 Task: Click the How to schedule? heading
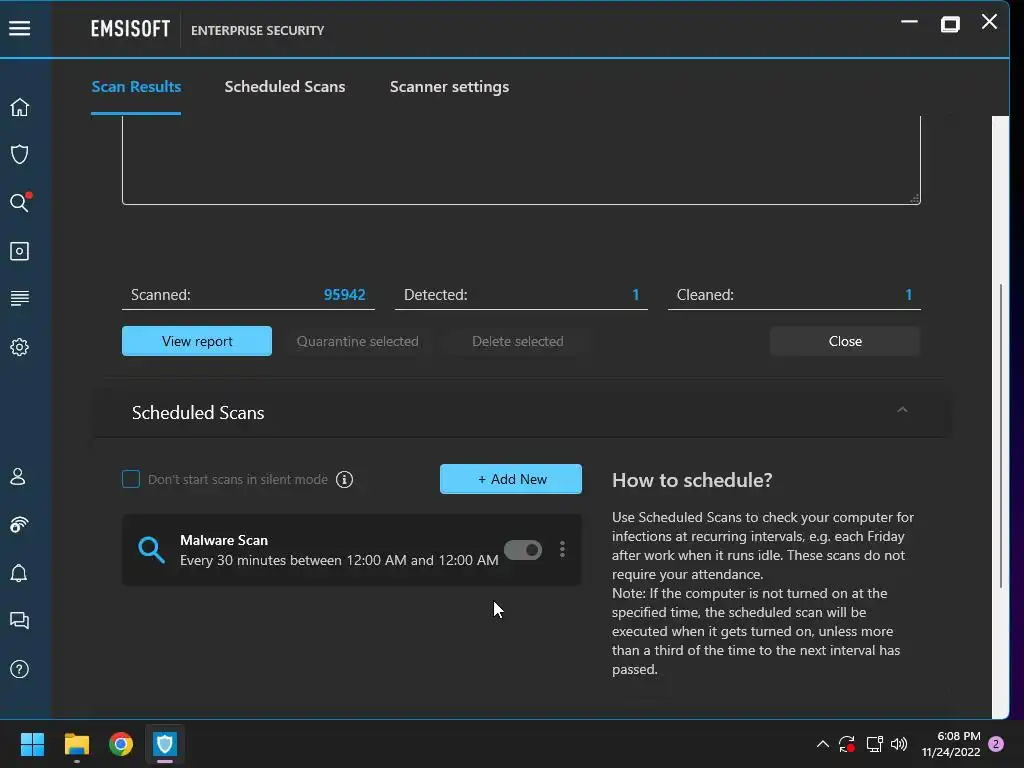tap(692, 480)
